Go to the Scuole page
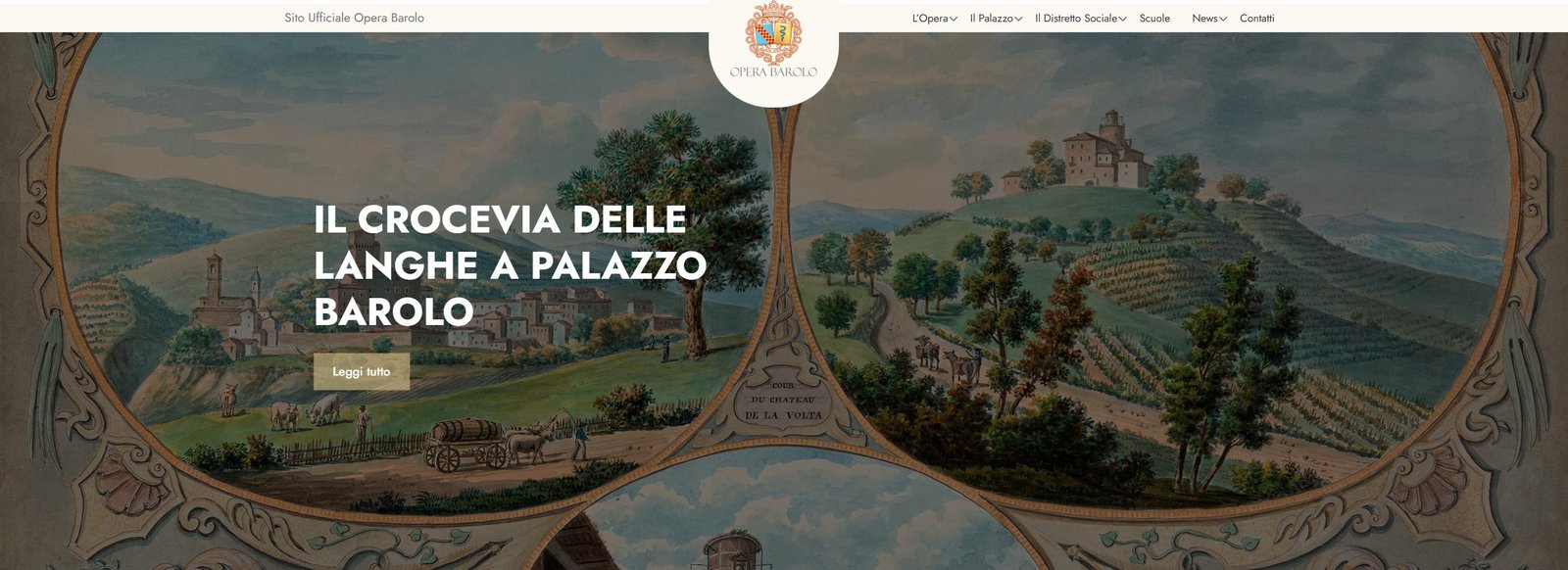Image resolution: width=1568 pixels, height=570 pixels. (x=1154, y=19)
